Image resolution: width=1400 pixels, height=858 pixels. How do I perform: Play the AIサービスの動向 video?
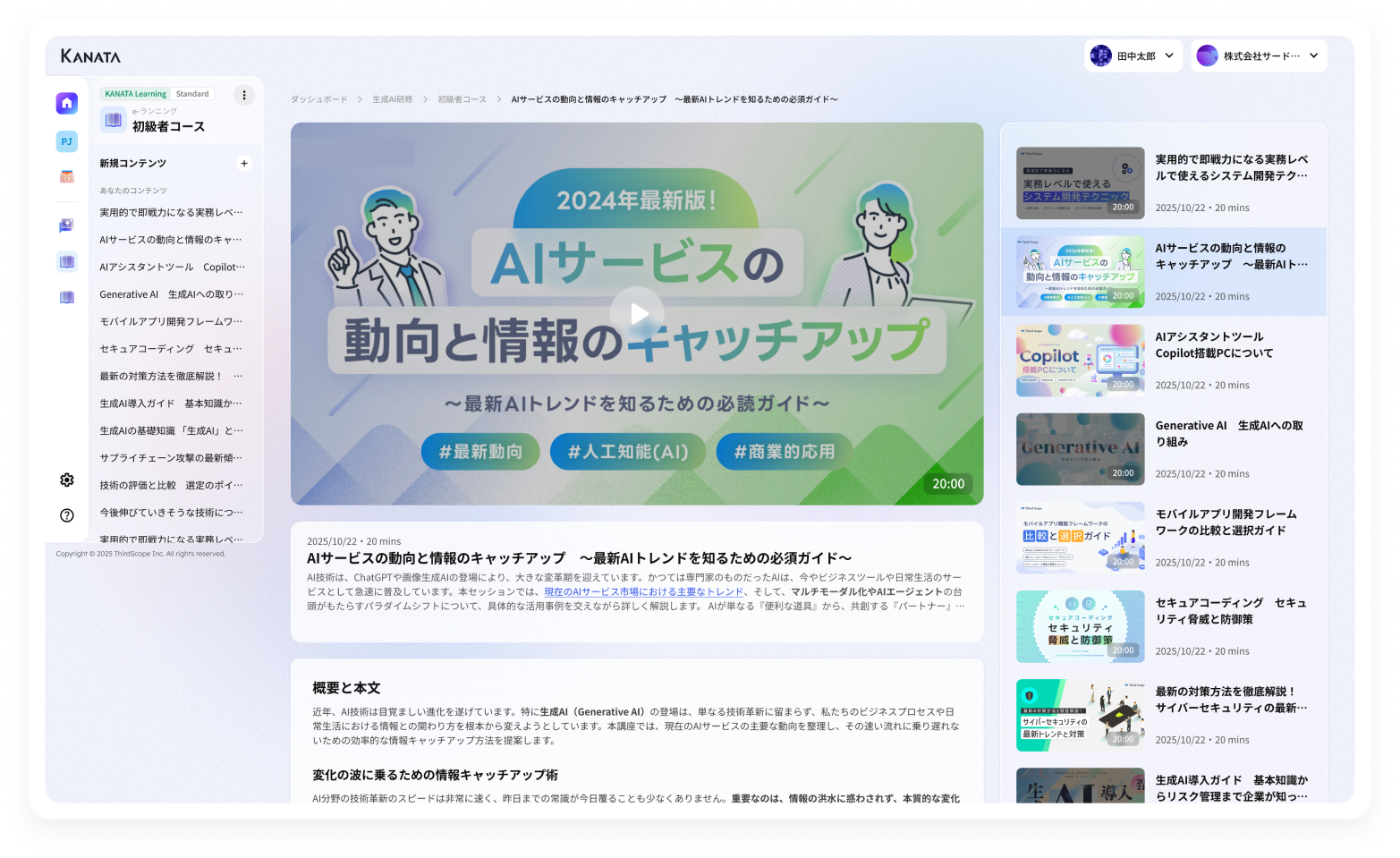(x=638, y=313)
